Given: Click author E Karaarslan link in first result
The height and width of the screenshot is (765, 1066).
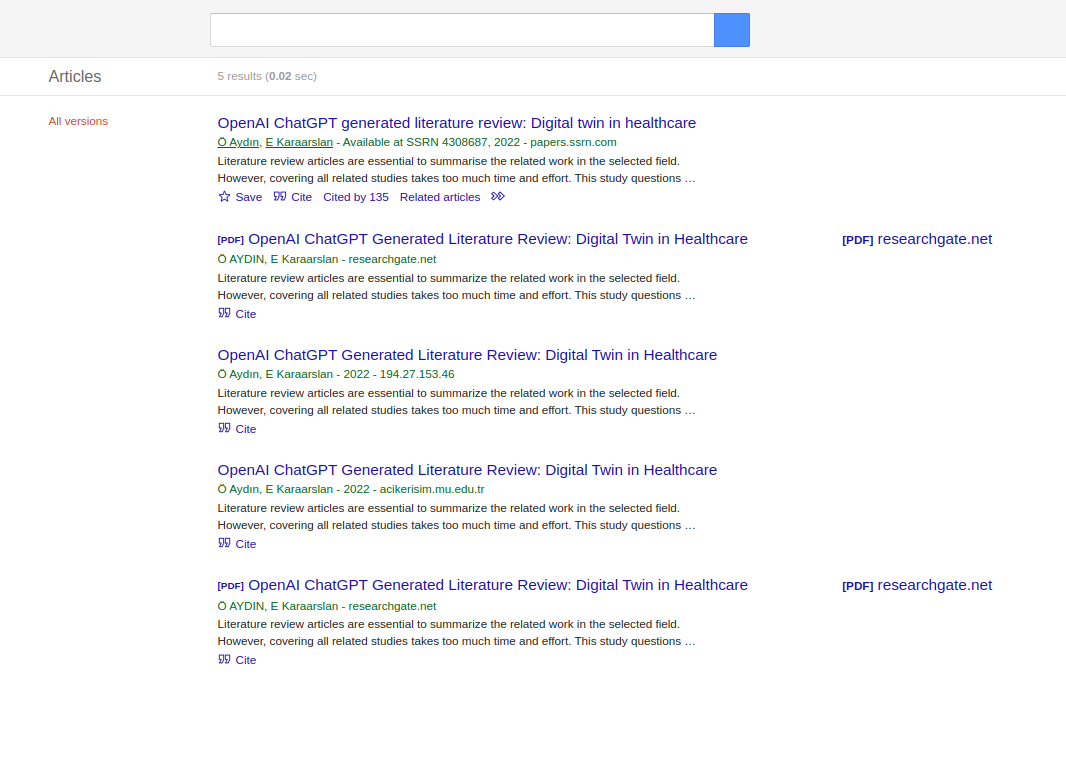Looking at the screenshot, I should pyautogui.click(x=299, y=142).
